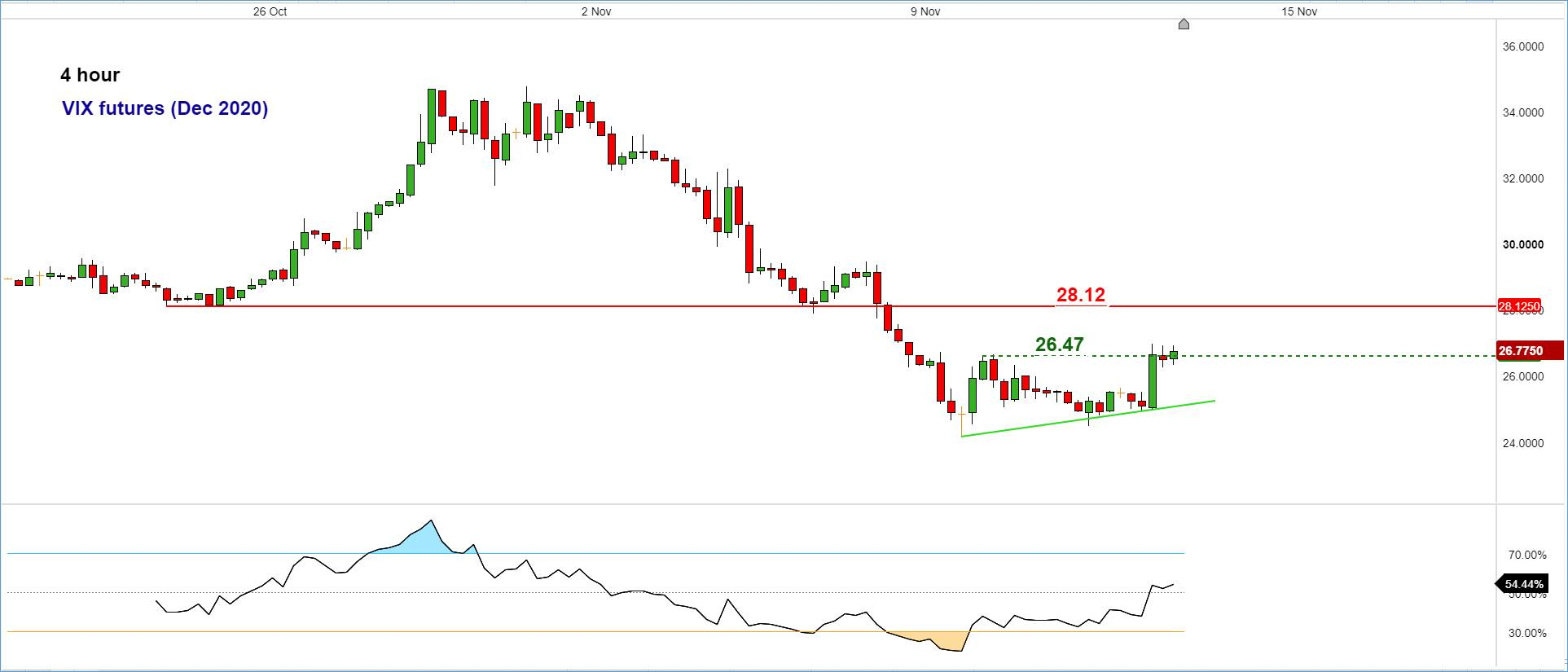Click the red 28.1250 price tag
Screen dimensions: 1568x672
pyautogui.click(x=1519, y=307)
